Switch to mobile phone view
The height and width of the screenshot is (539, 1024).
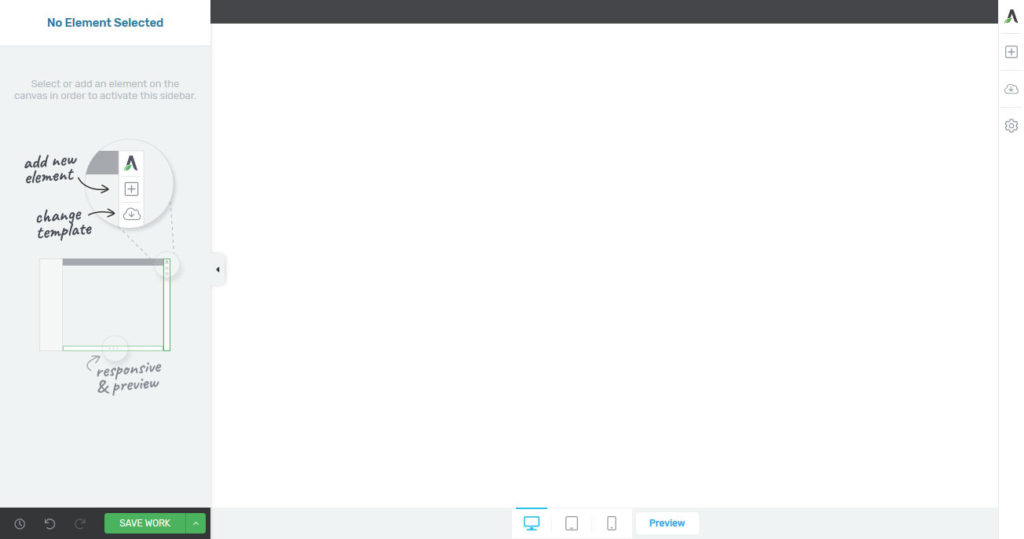click(x=611, y=523)
